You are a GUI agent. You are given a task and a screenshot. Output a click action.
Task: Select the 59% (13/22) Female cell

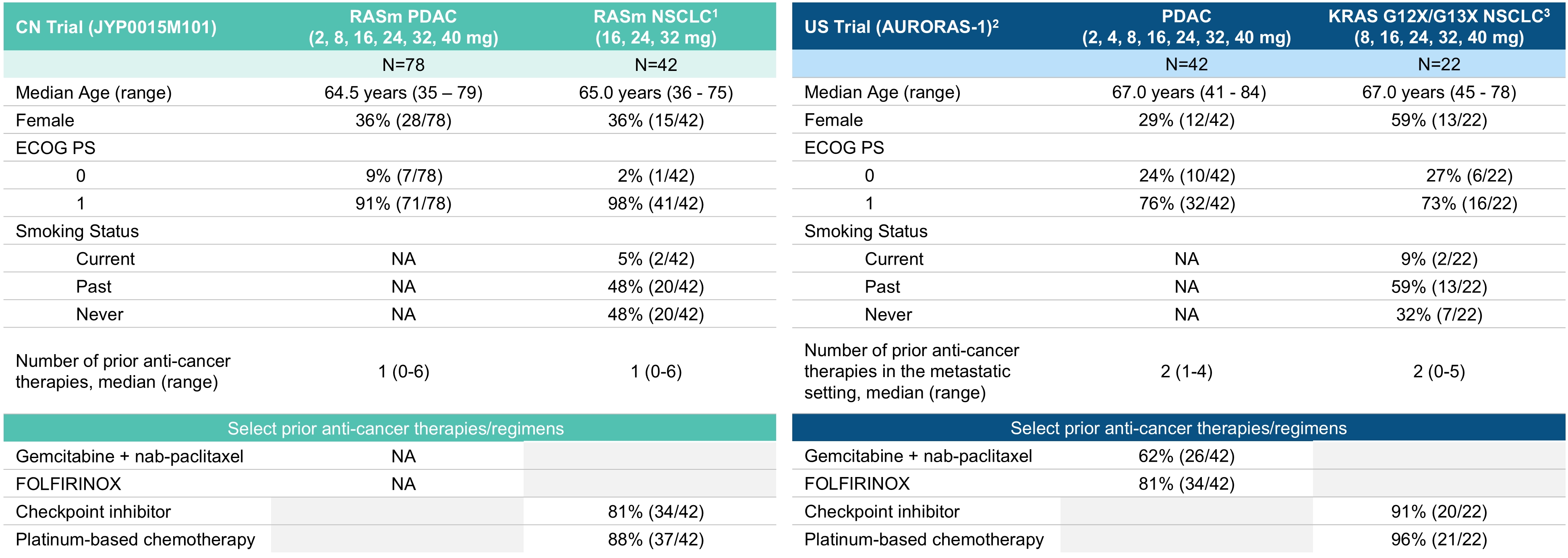point(1439,120)
